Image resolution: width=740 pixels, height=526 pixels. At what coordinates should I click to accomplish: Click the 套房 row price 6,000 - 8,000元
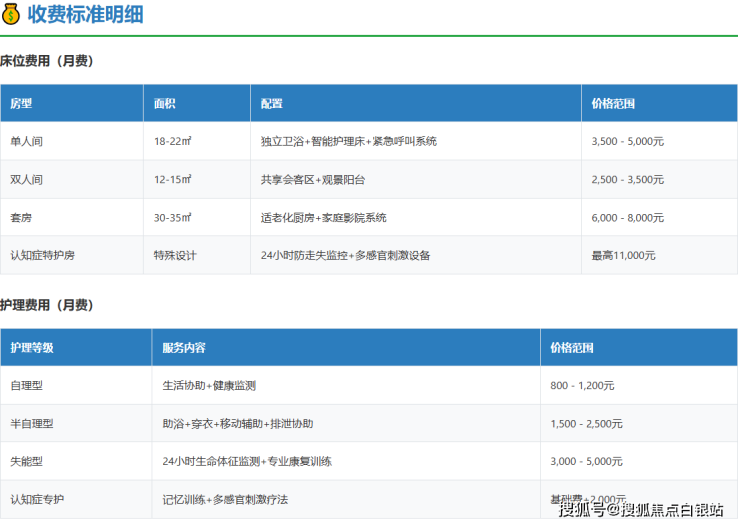pyautogui.click(x=627, y=218)
